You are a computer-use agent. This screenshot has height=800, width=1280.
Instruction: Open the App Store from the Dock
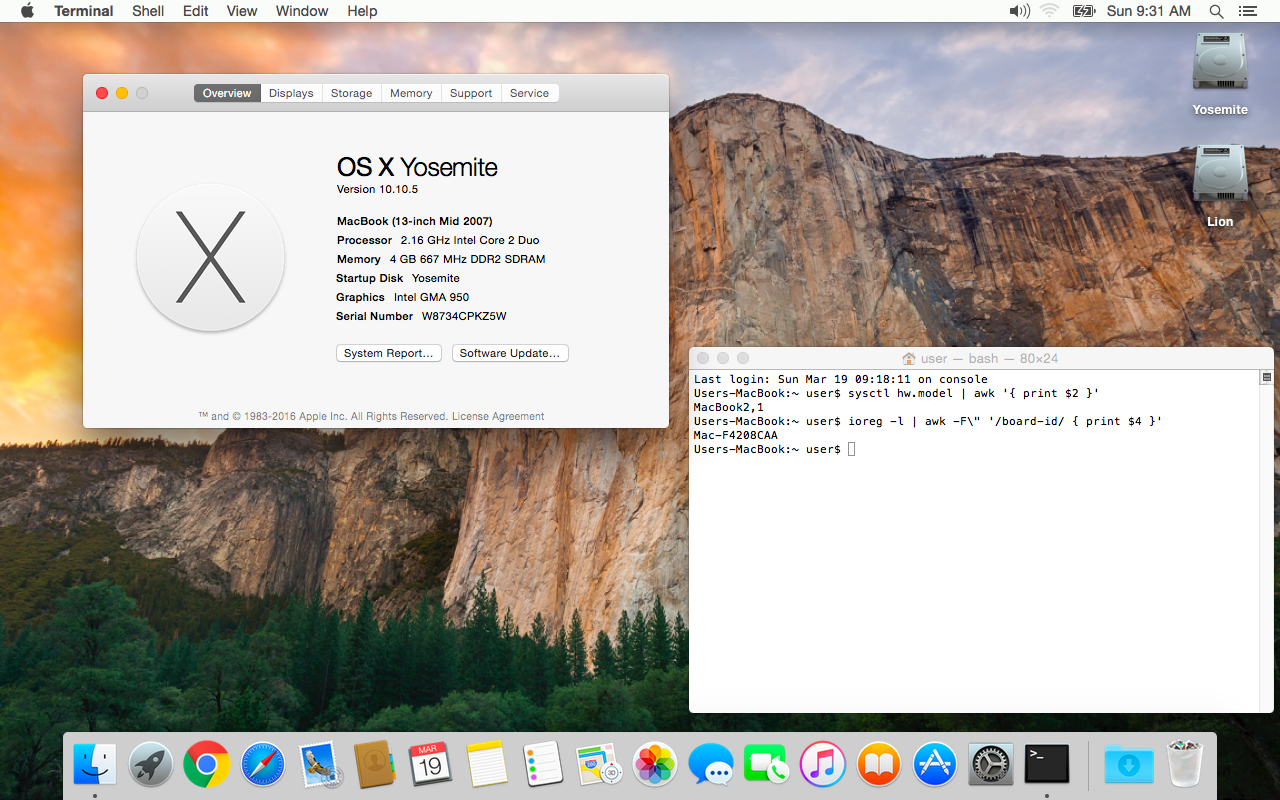pos(935,765)
